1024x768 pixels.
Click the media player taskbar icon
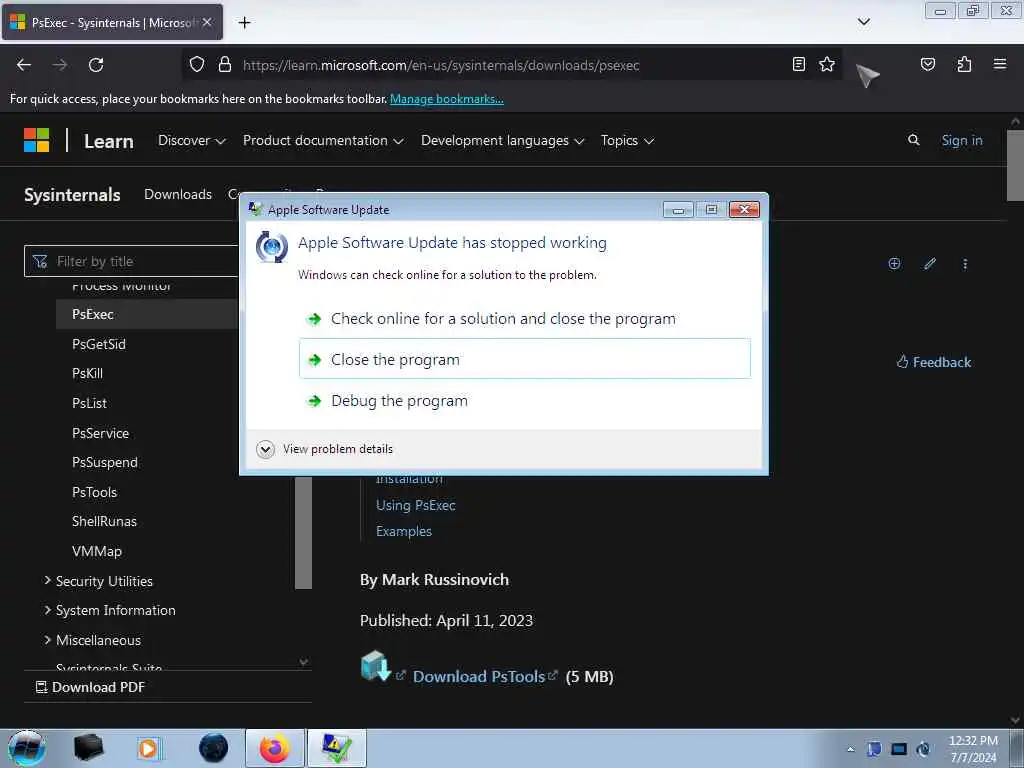point(148,748)
